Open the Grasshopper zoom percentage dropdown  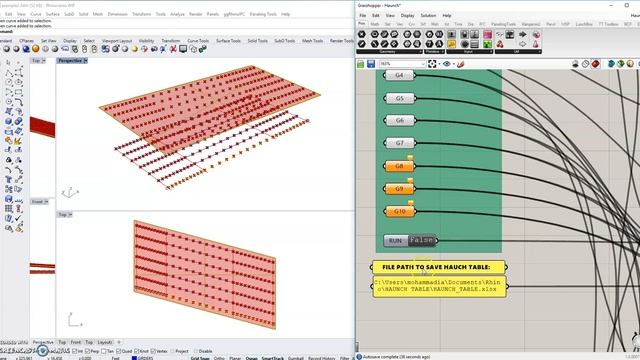423,64
